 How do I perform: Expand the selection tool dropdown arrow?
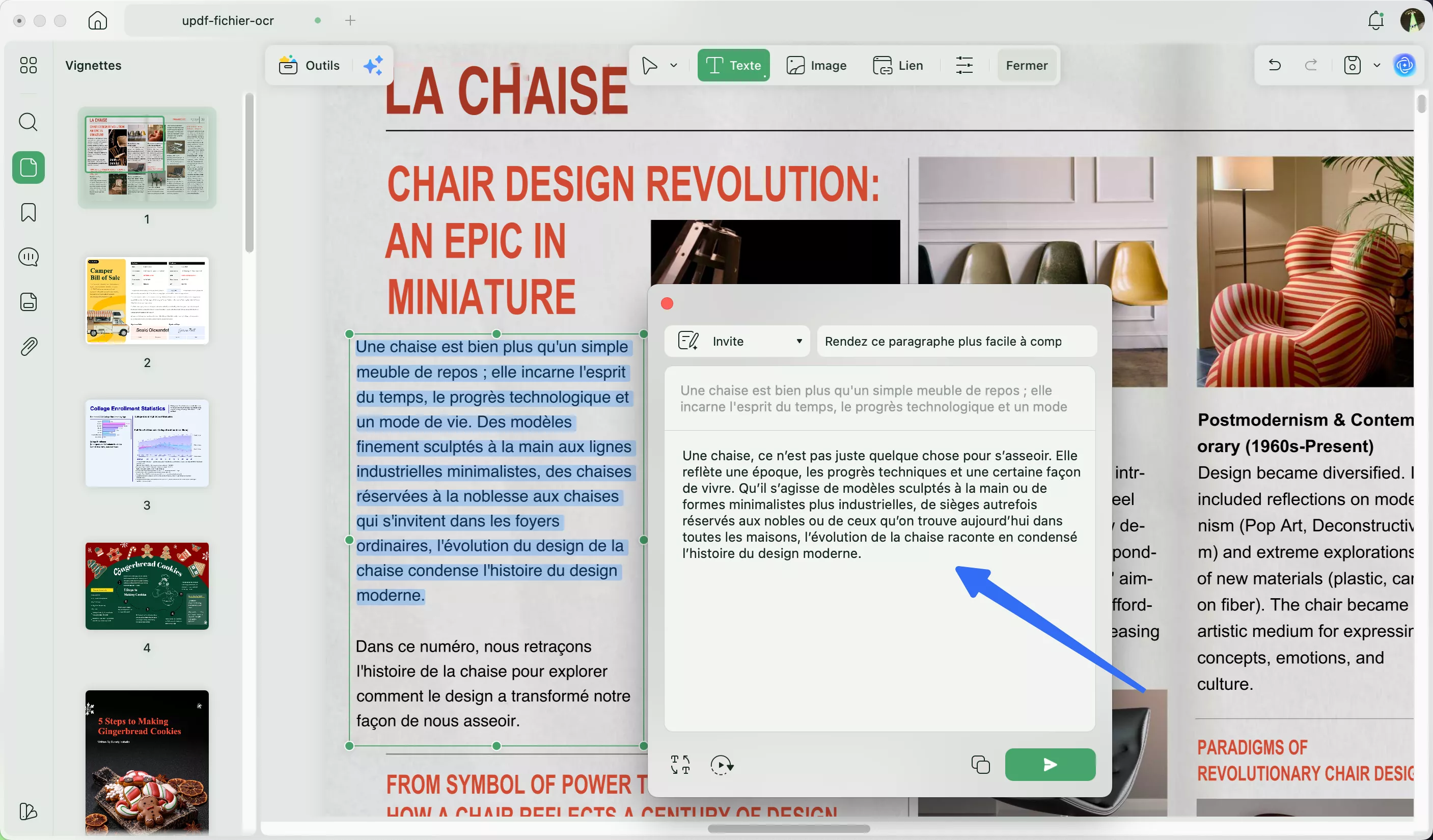(x=674, y=65)
